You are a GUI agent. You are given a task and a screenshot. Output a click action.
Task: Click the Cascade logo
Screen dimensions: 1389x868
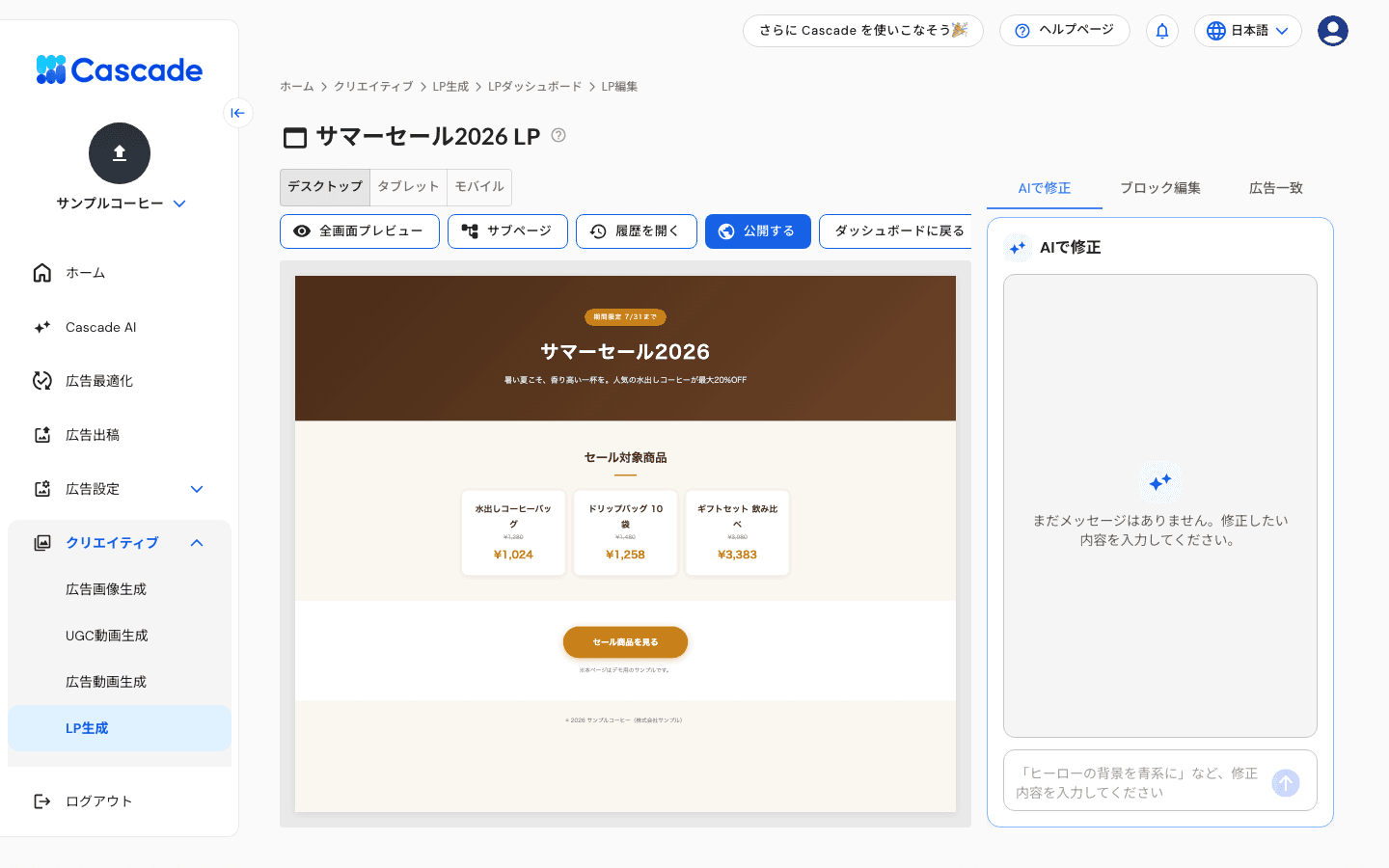click(x=120, y=69)
